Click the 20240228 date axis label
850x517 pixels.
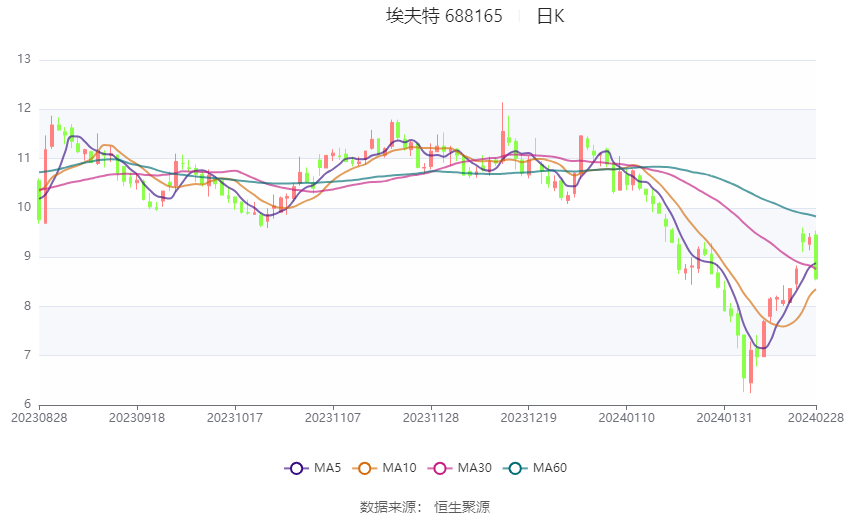coord(816,418)
